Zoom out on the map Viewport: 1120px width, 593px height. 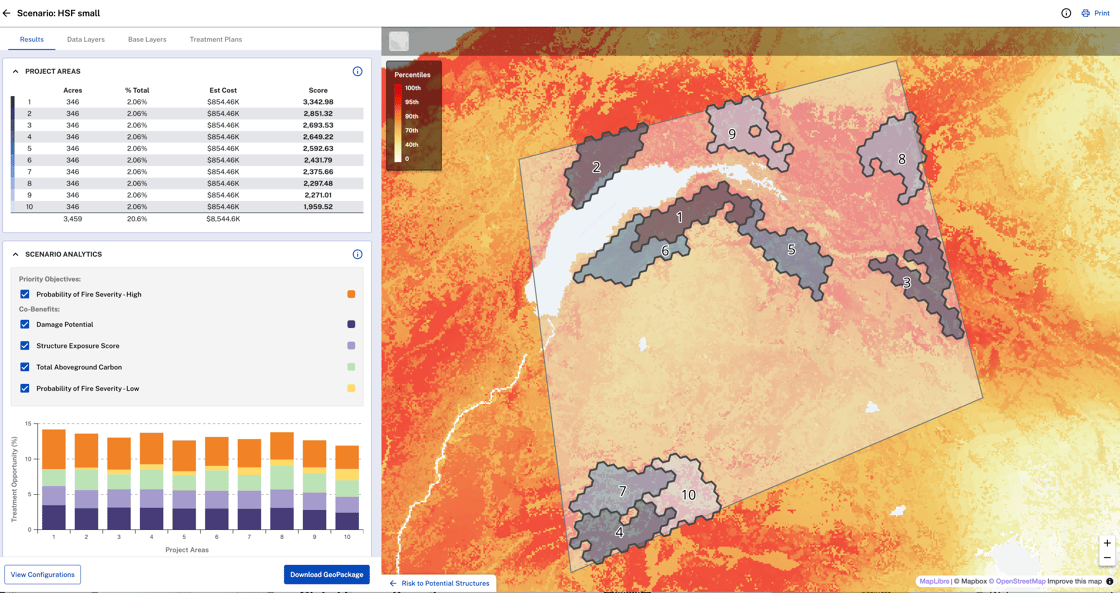pyautogui.click(x=1107, y=558)
